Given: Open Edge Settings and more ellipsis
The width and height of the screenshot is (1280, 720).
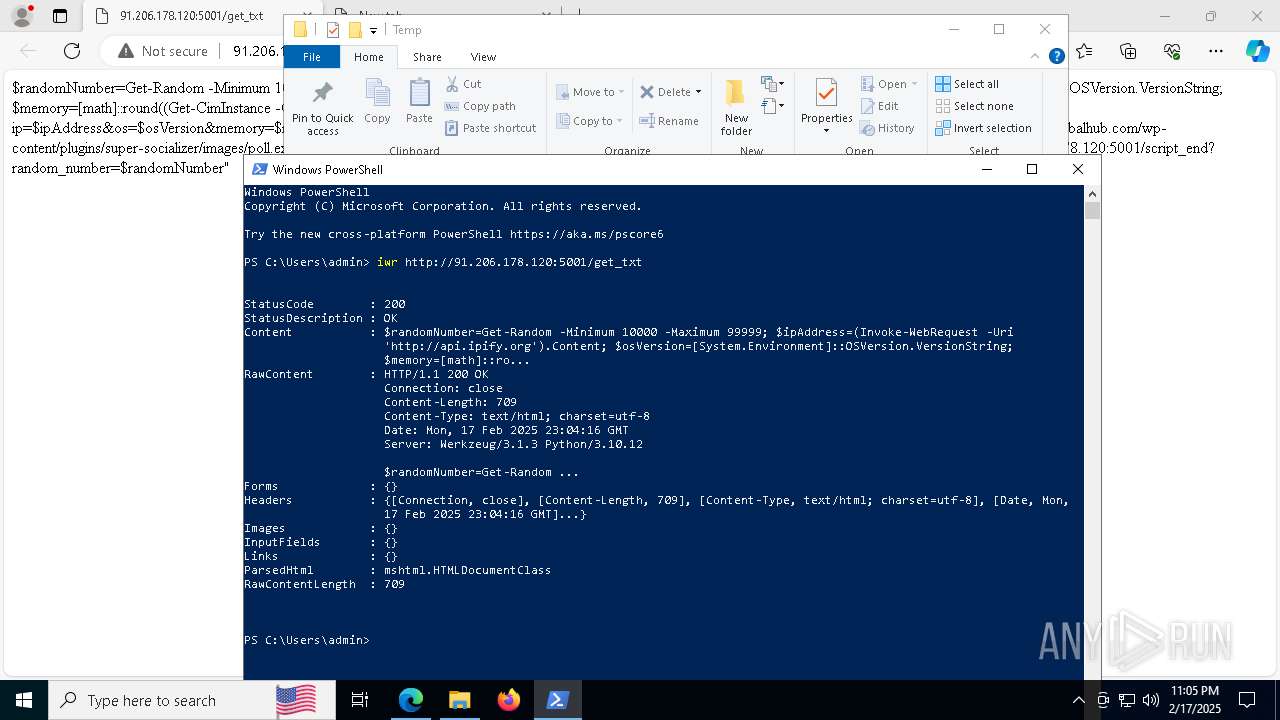Looking at the screenshot, I should point(1216,51).
